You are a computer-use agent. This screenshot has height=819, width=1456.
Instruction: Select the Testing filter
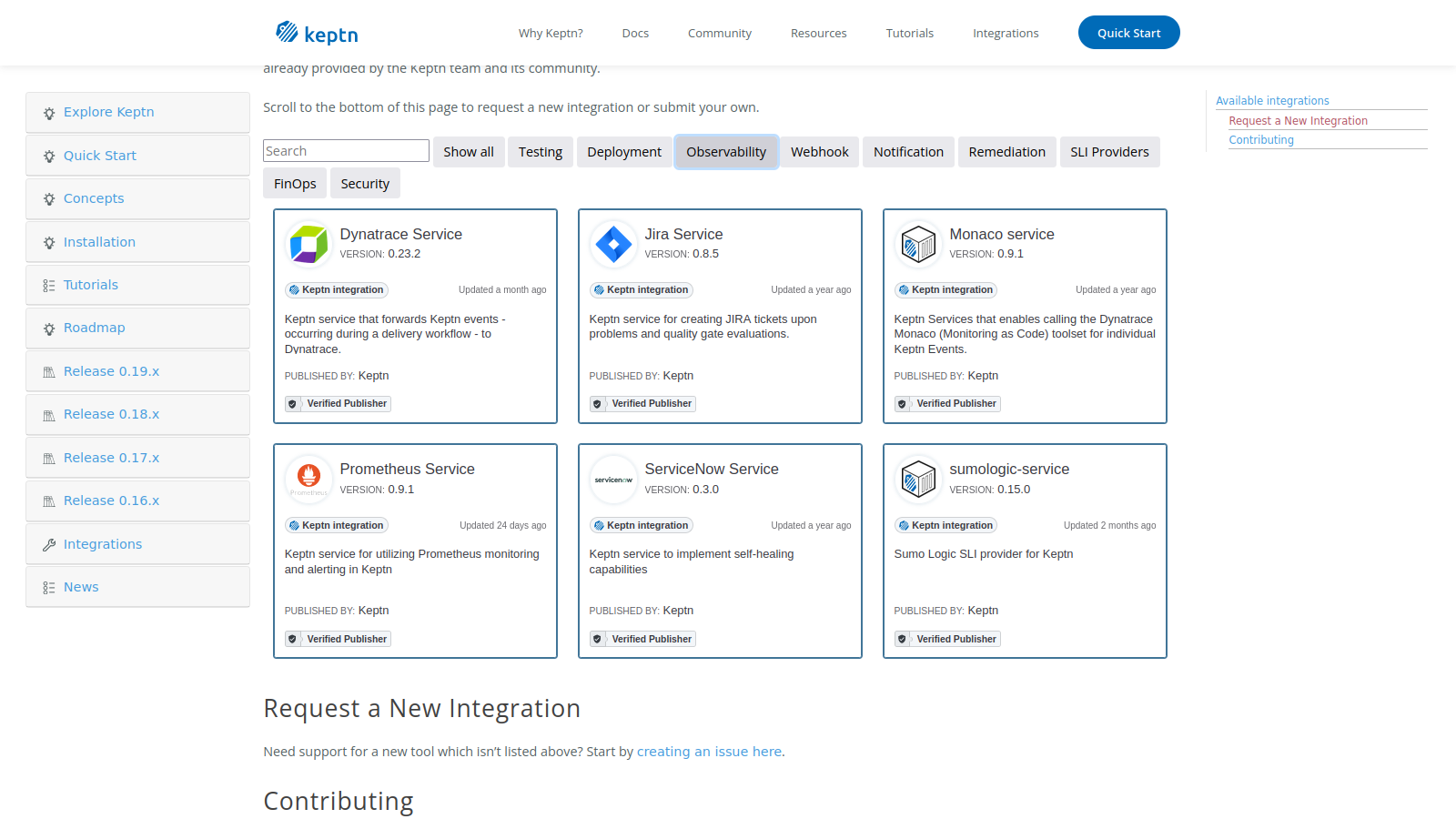click(x=541, y=152)
